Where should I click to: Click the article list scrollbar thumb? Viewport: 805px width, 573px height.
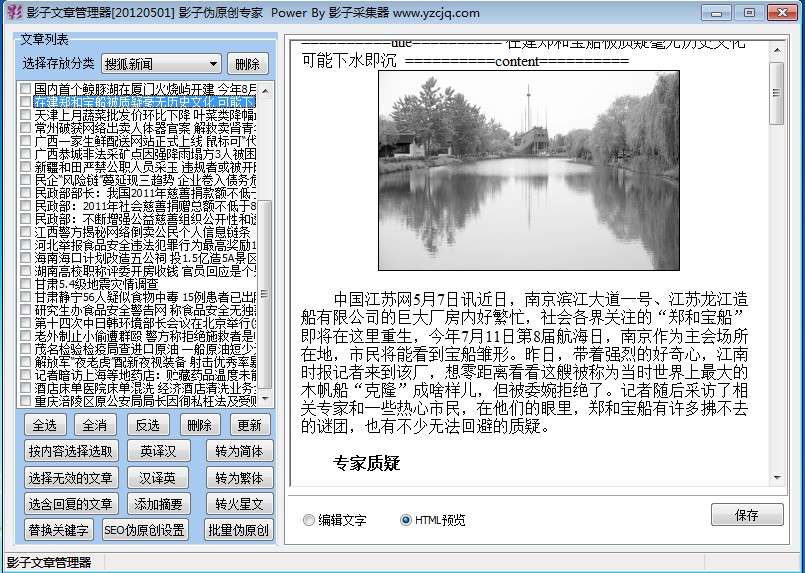coord(265,294)
